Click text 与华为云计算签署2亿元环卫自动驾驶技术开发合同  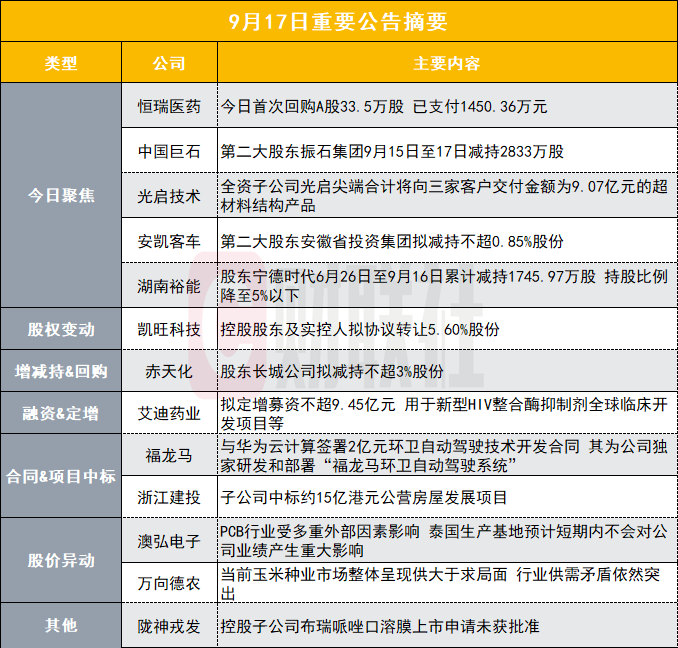click(x=400, y=447)
